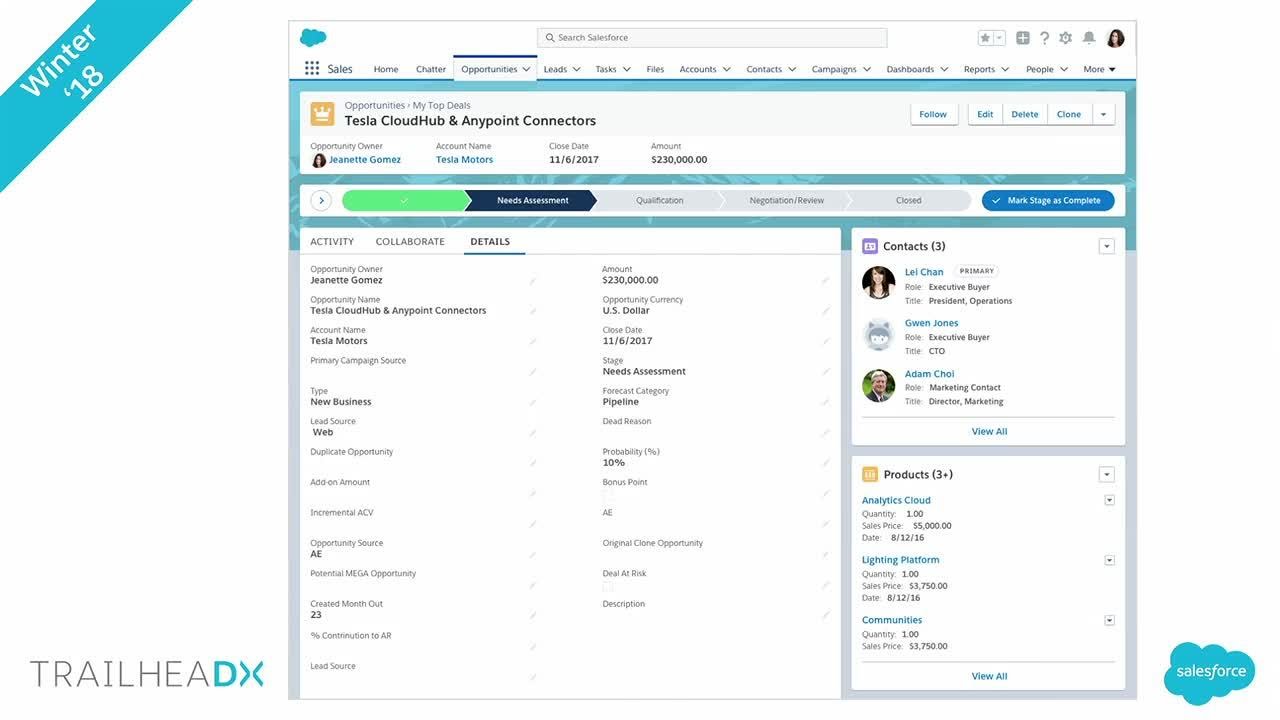Open the Tesla Motors account link in header
Viewport: 1280px width, 720px height.
coord(464,159)
